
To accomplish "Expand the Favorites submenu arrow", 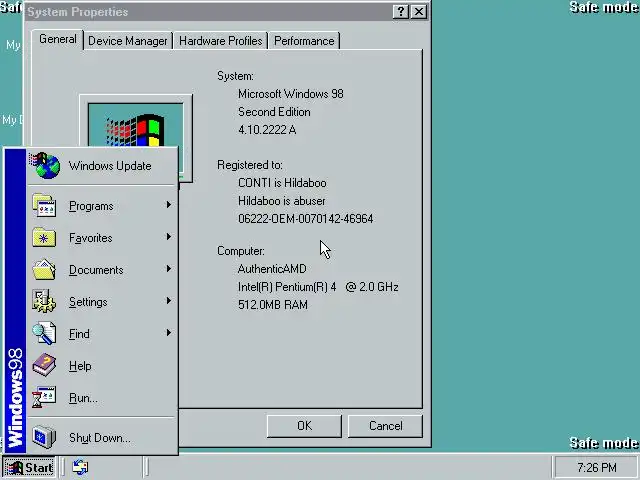I will 169,237.
